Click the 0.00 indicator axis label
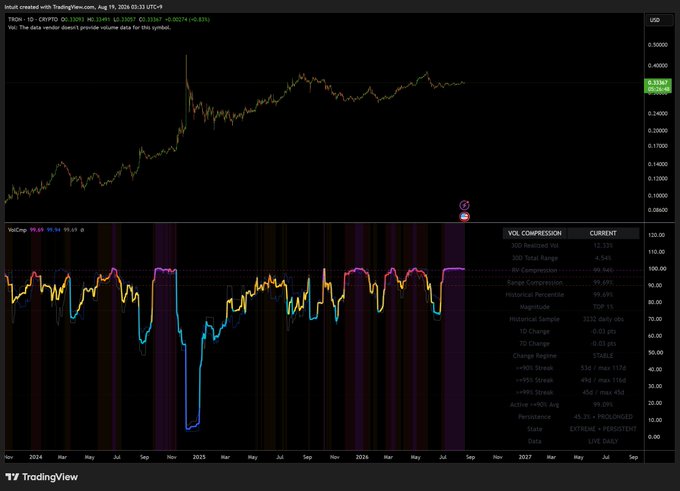 [x=654, y=437]
